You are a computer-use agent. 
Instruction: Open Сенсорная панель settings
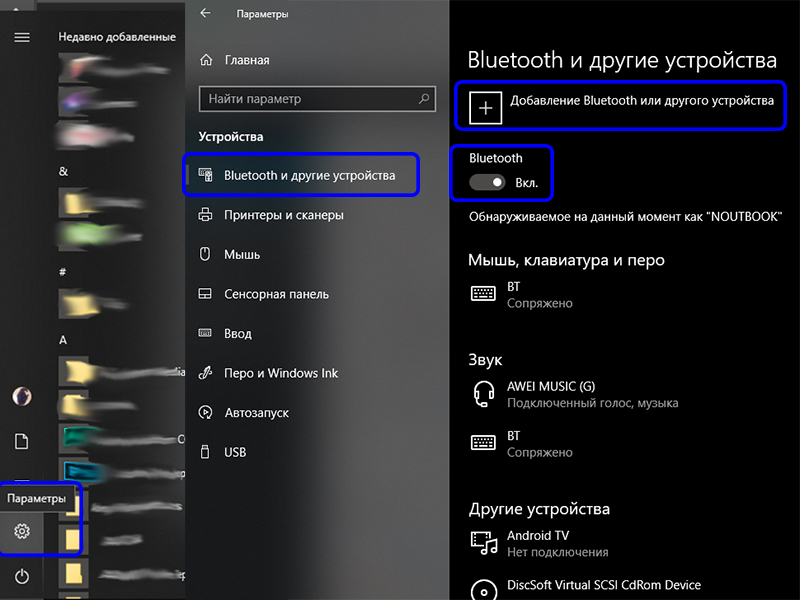pos(276,294)
